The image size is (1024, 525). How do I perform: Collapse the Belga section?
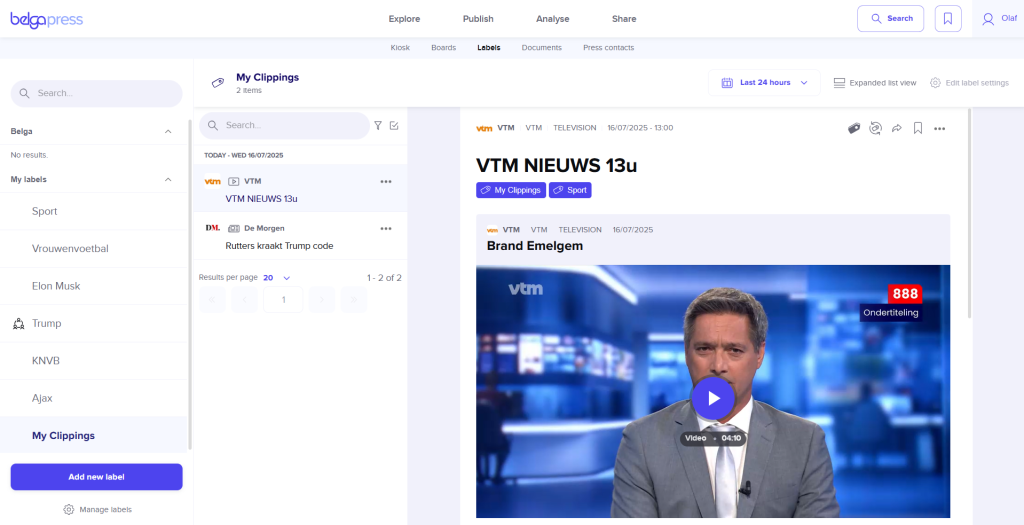(x=168, y=131)
